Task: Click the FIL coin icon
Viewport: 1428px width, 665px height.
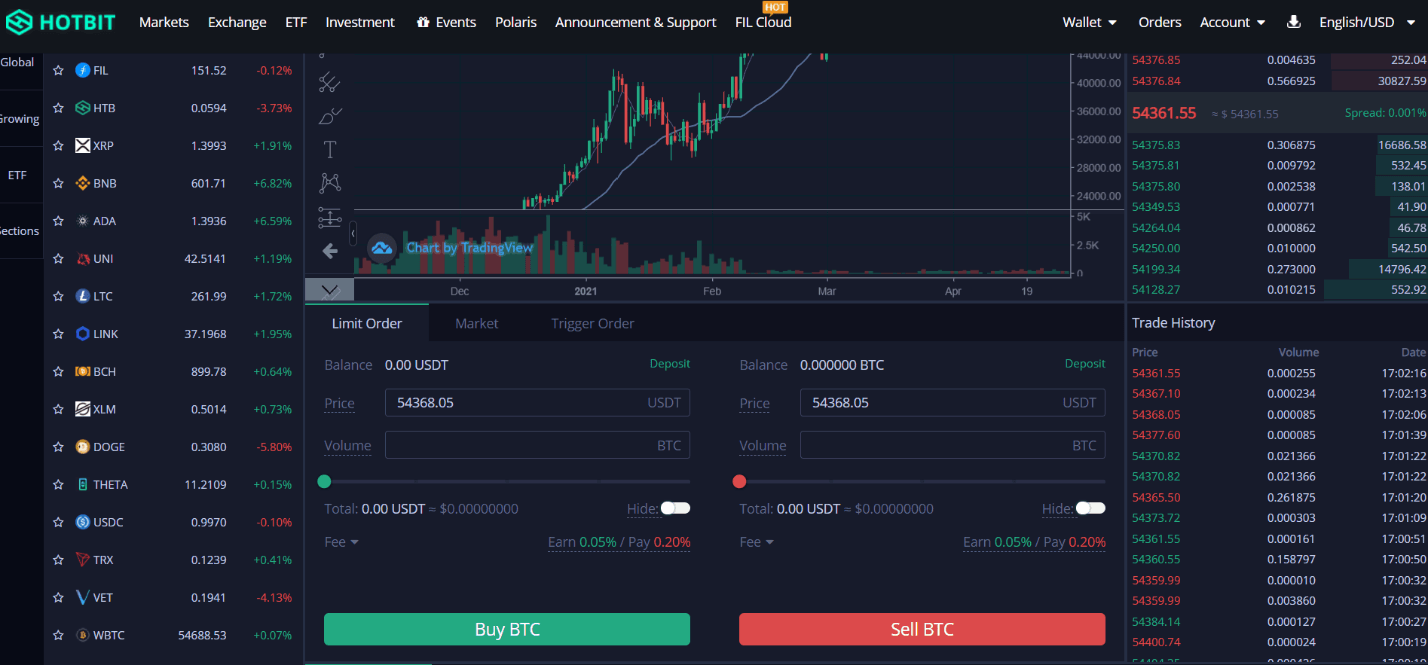Action: [x=83, y=71]
